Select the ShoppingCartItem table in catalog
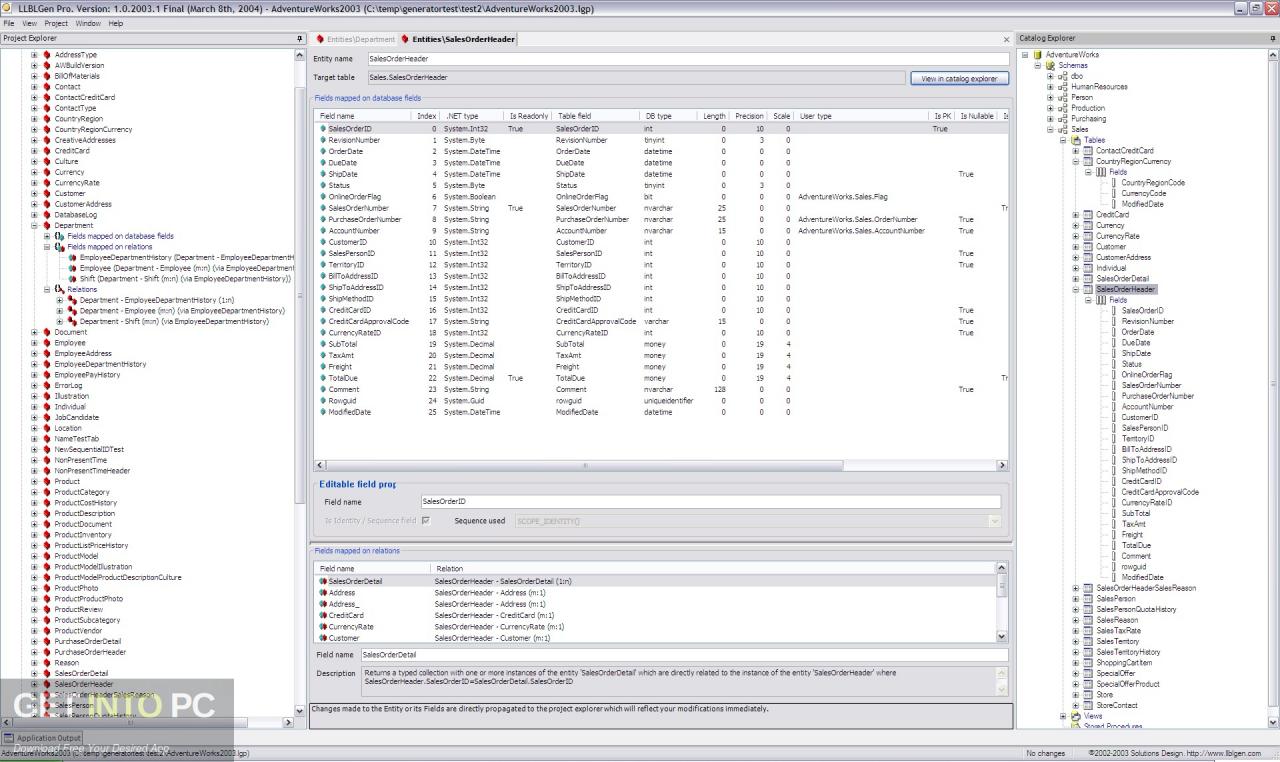 [x=1124, y=662]
